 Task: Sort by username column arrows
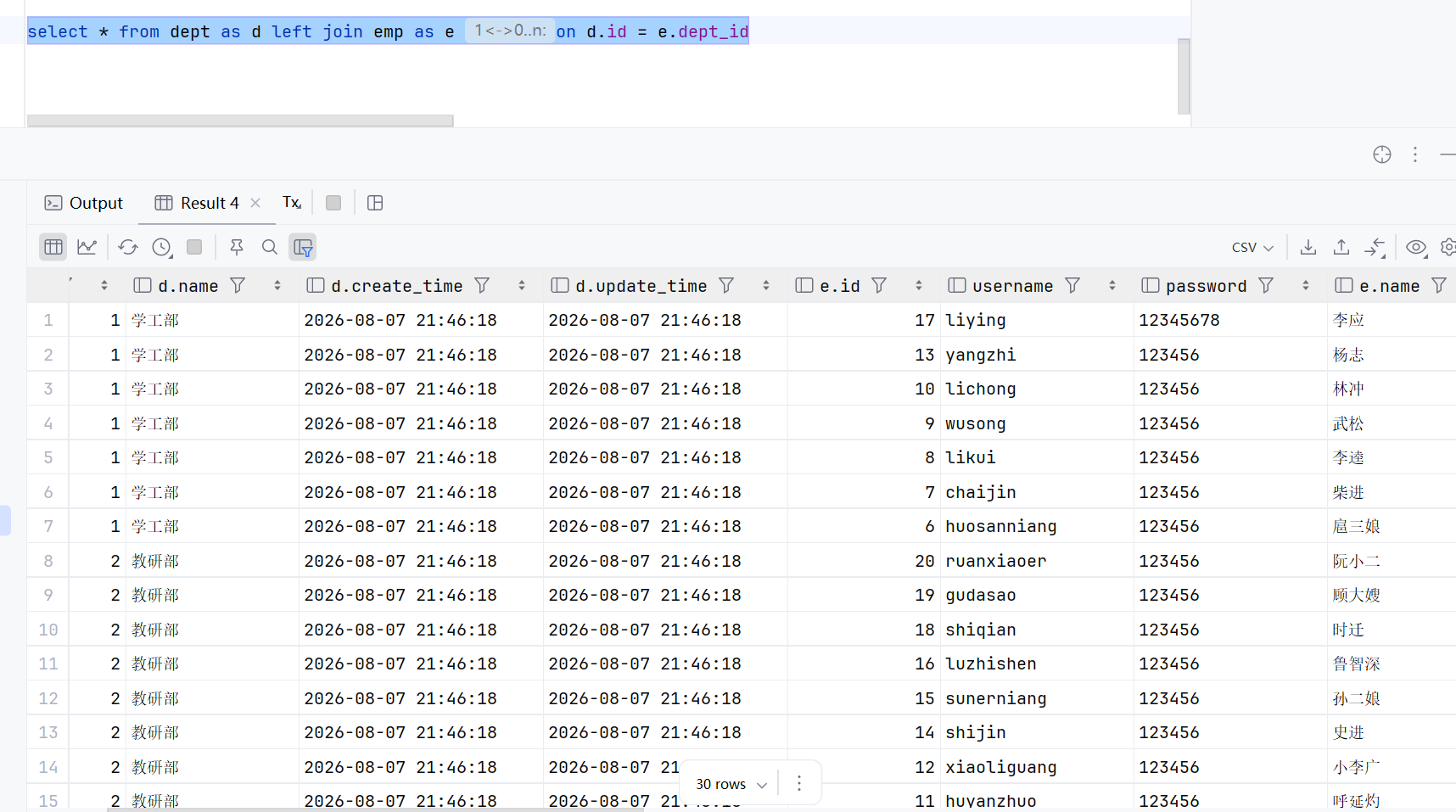tap(1112, 286)
